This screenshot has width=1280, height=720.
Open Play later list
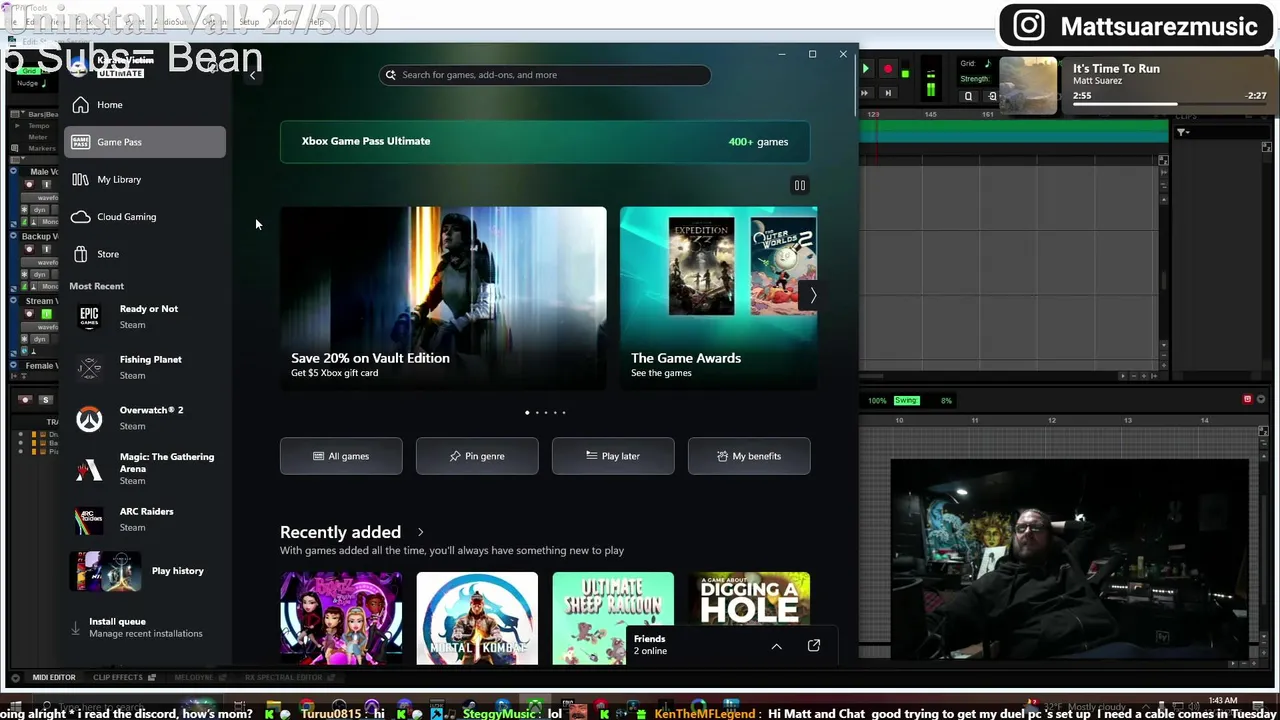tap(613, 456)
